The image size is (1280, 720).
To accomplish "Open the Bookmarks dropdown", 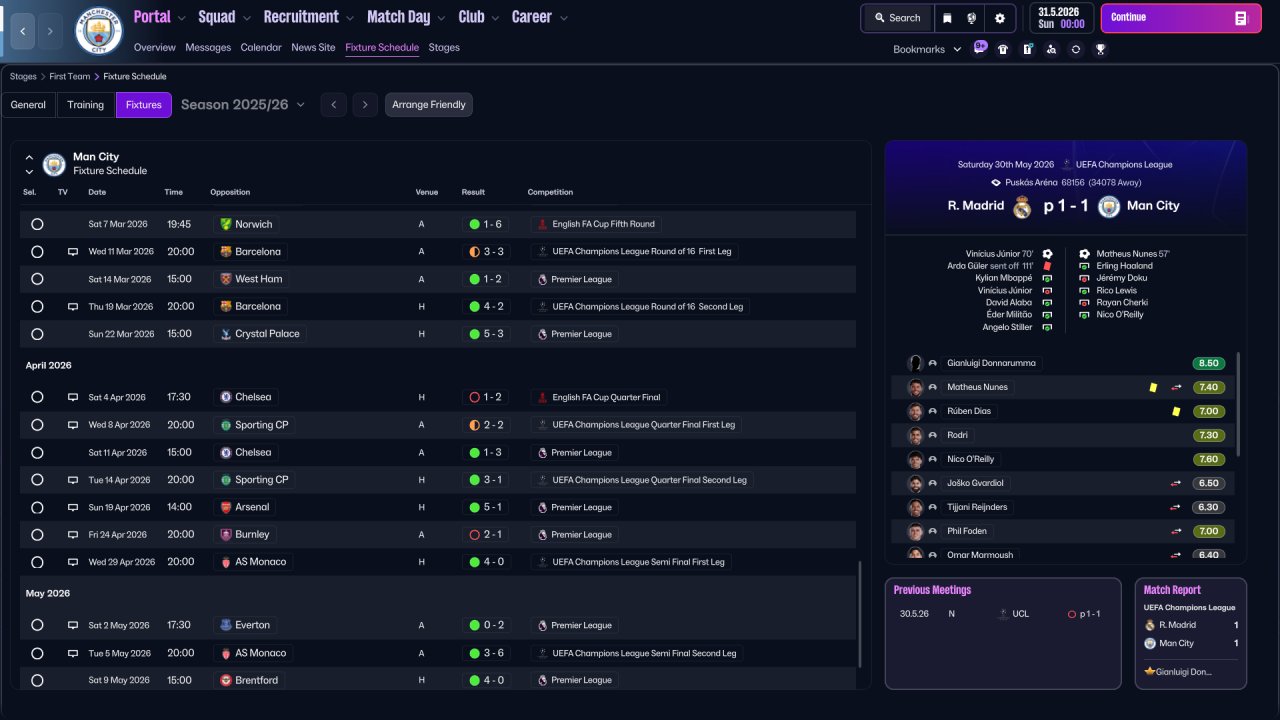I will 927,49.
